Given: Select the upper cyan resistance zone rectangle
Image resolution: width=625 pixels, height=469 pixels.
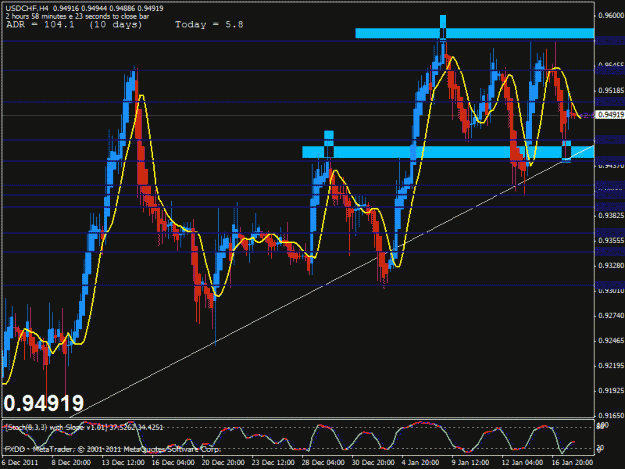Looking at the screenshot, I should tap(475, 33).
